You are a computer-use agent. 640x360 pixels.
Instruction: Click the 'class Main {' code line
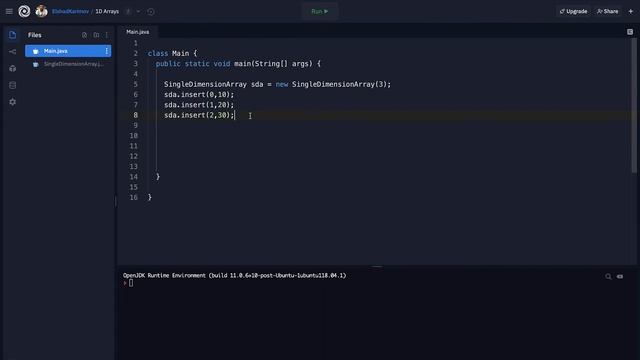click(x=172, y=53)
